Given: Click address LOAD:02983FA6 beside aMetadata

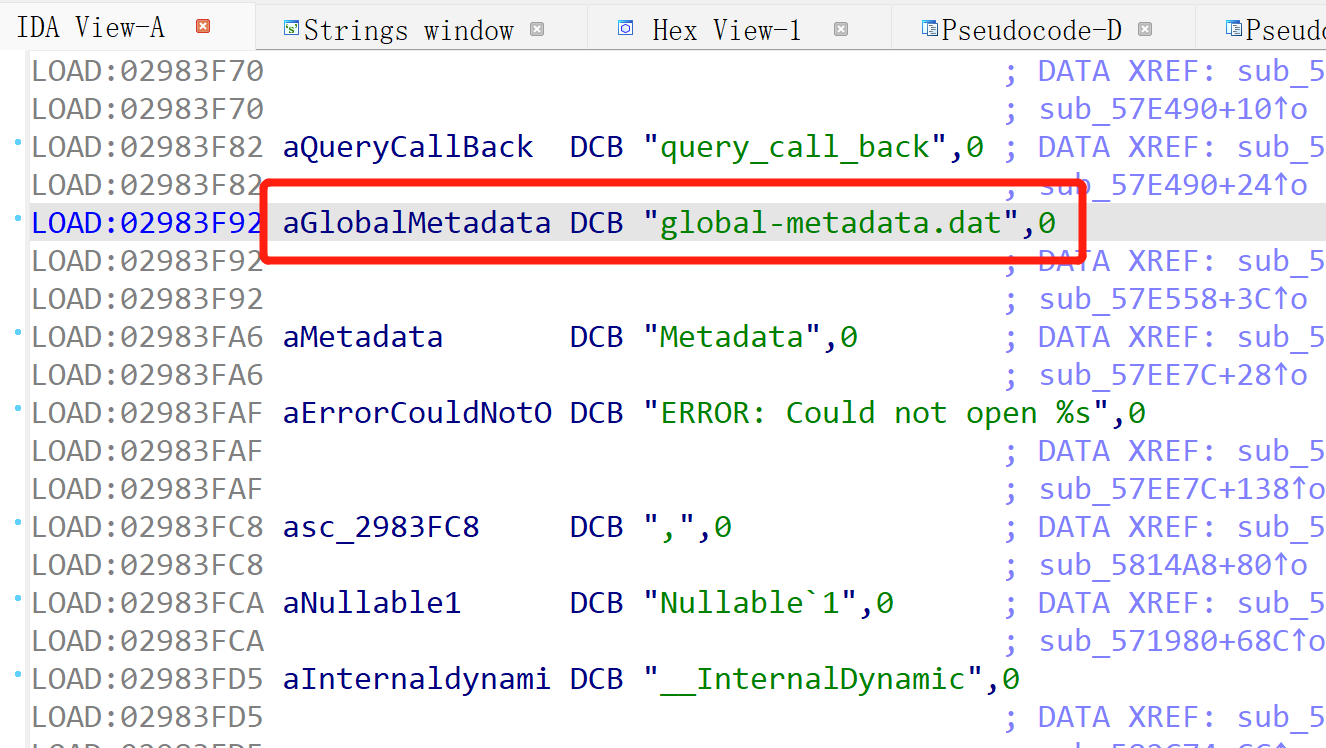Looking at the screenshot, I should [147, 337].
